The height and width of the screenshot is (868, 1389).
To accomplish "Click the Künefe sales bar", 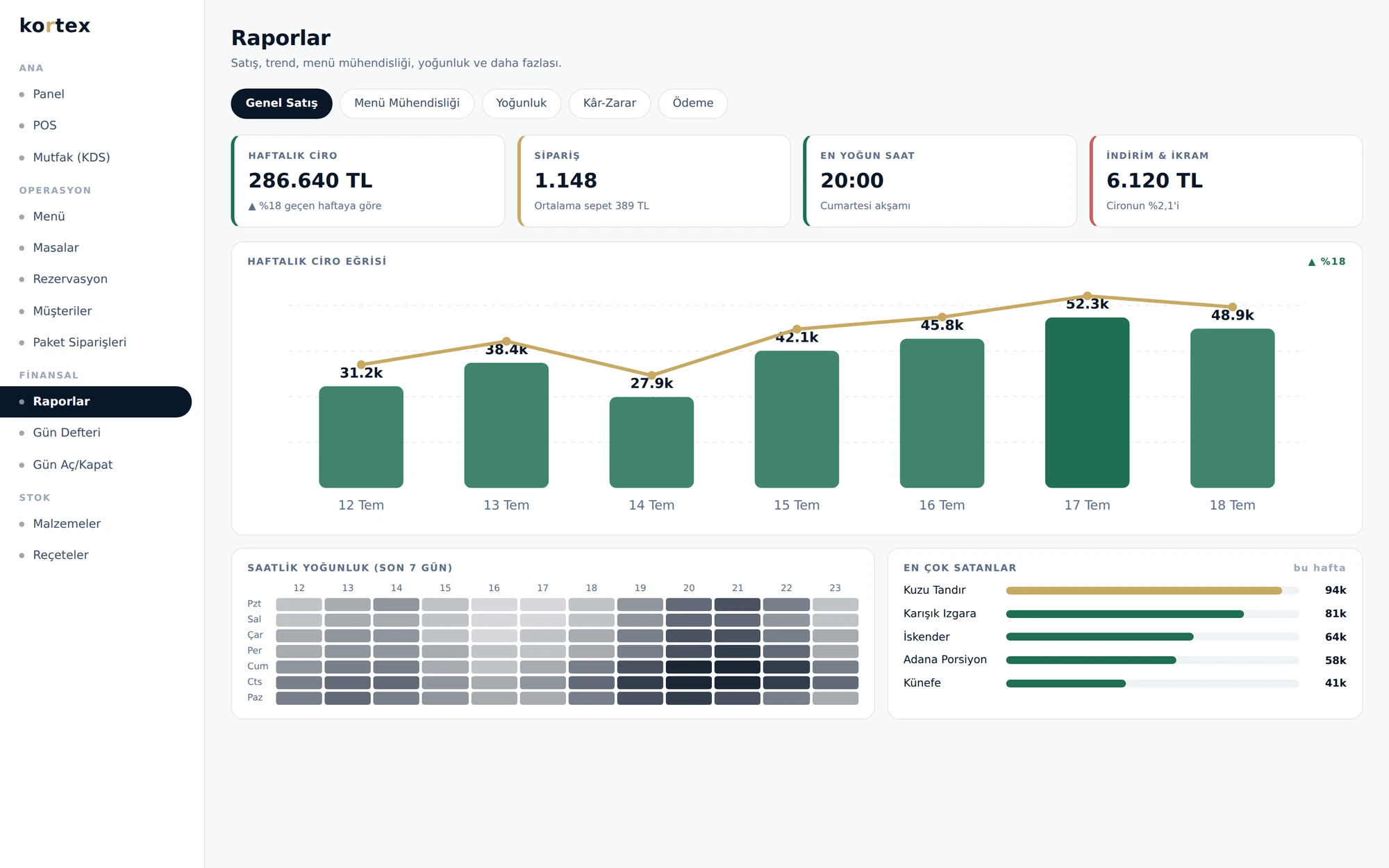I will tap(1152, 684).
